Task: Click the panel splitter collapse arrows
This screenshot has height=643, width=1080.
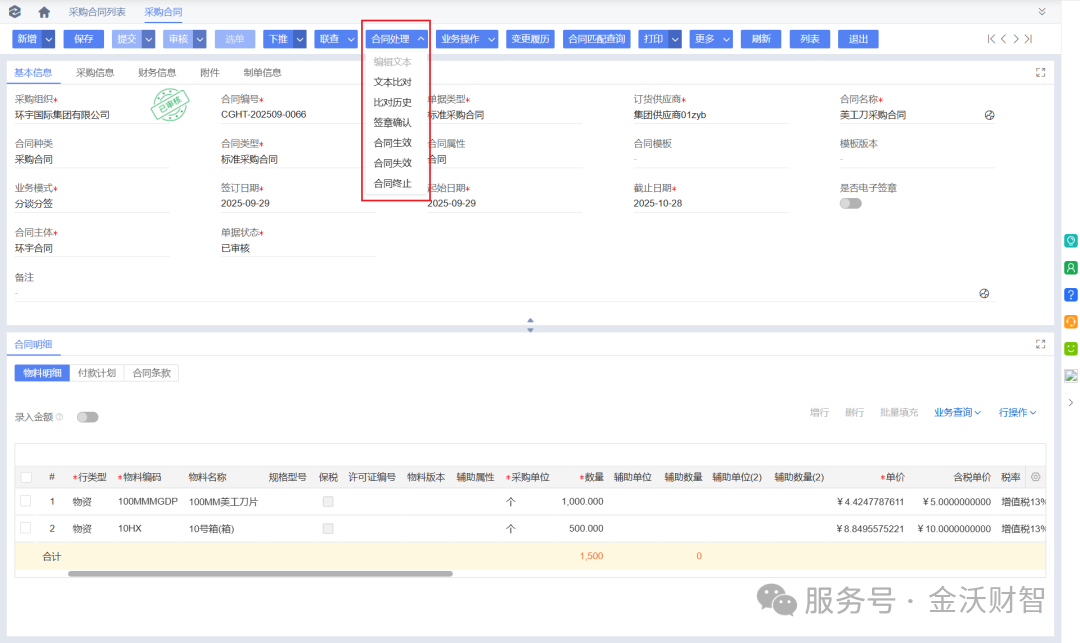Action: [530, 325]
